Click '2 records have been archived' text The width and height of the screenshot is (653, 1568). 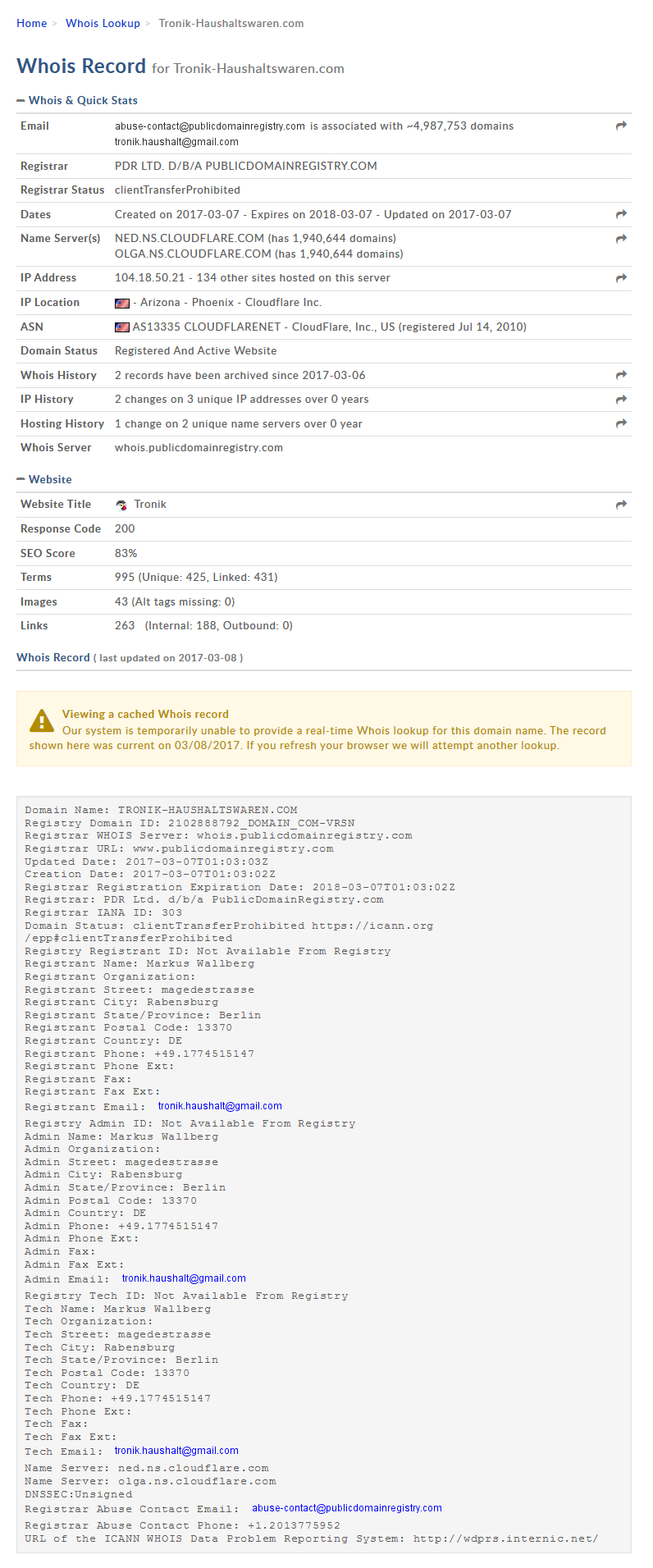(x=240, y=375)
